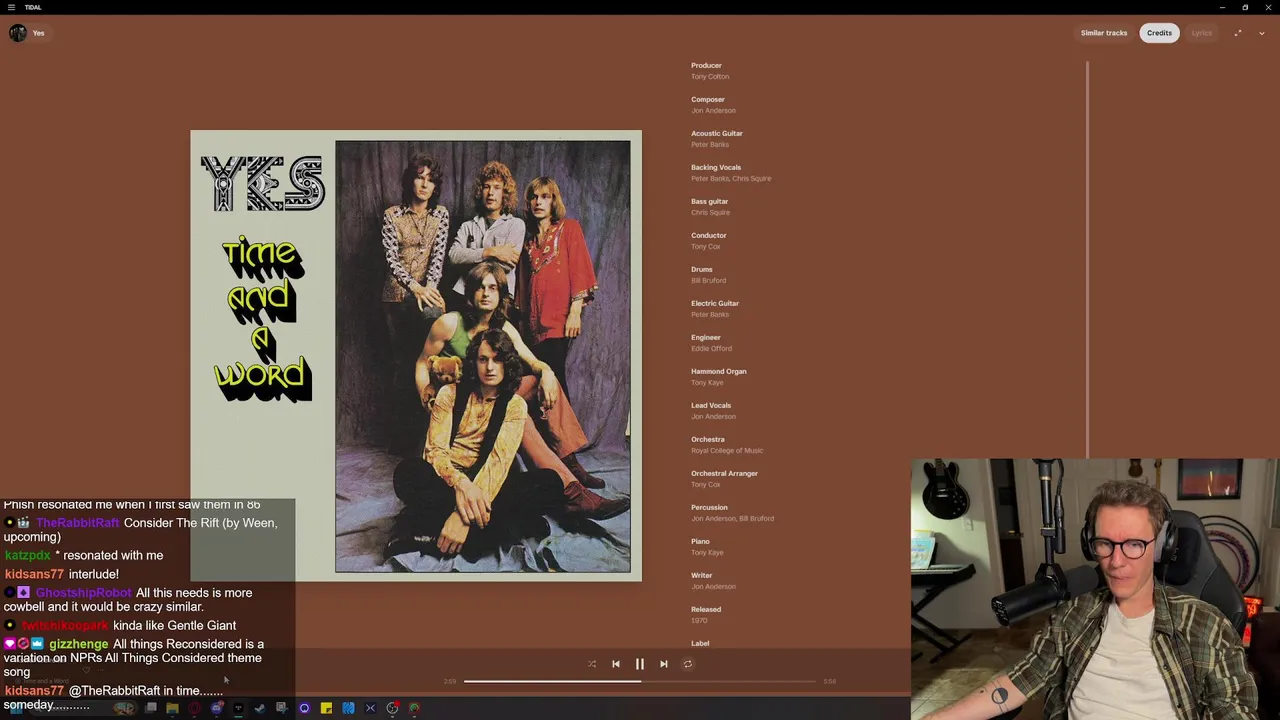The image size is (1280, 720).
Task: Open composer Jon Anderson credit
Action: tap(713, 111)
